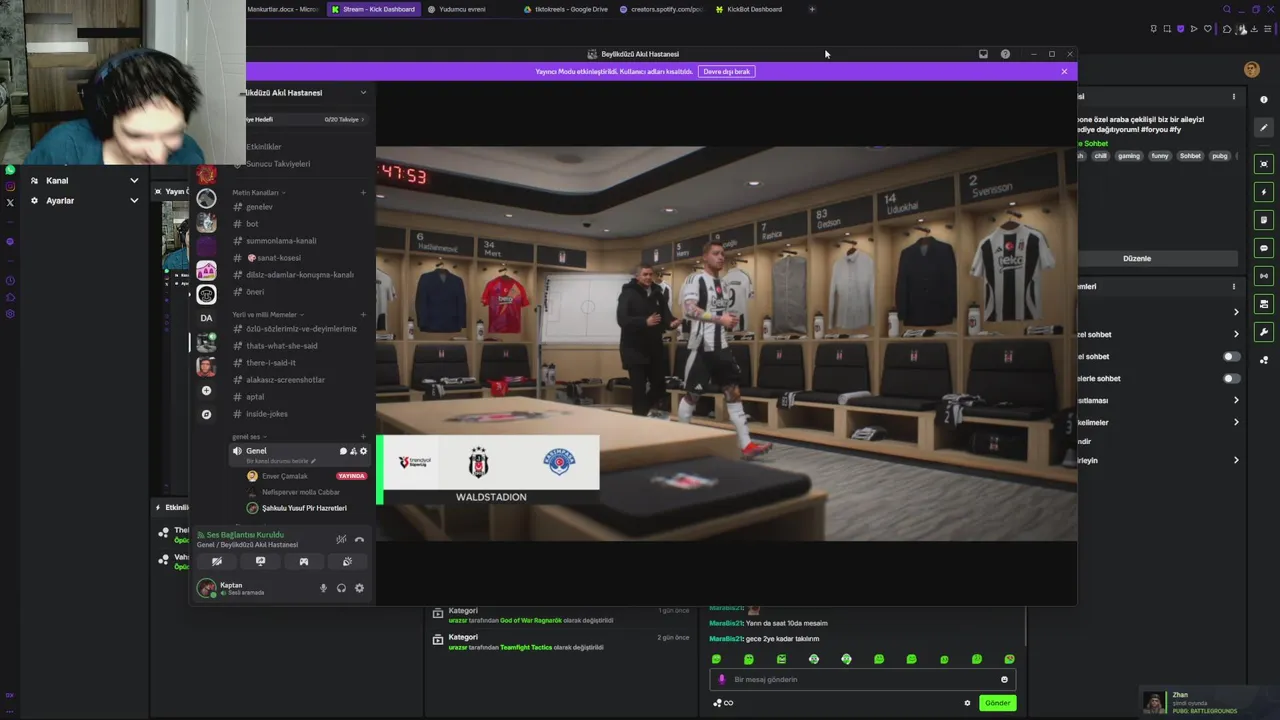Click gaming tag chip
Viewport: 1280px width, 720px height.
tap(1129, 156)
